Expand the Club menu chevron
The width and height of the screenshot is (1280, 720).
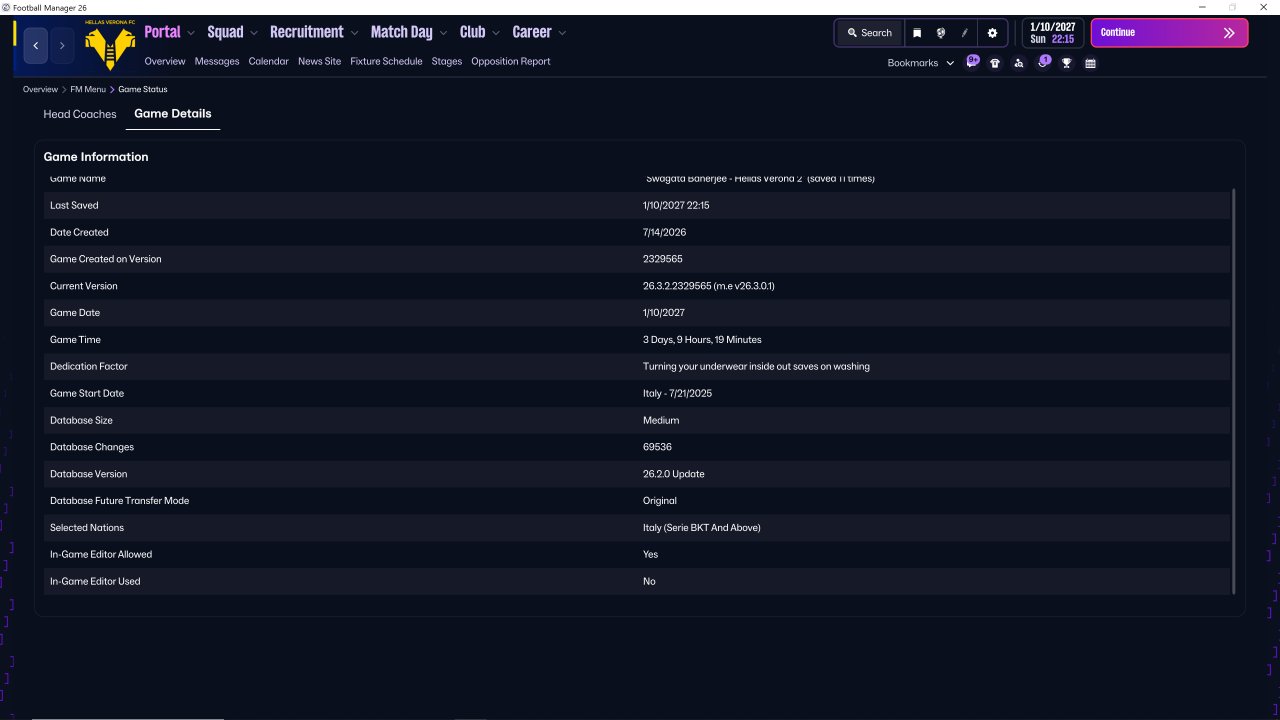tap(496, 33)
